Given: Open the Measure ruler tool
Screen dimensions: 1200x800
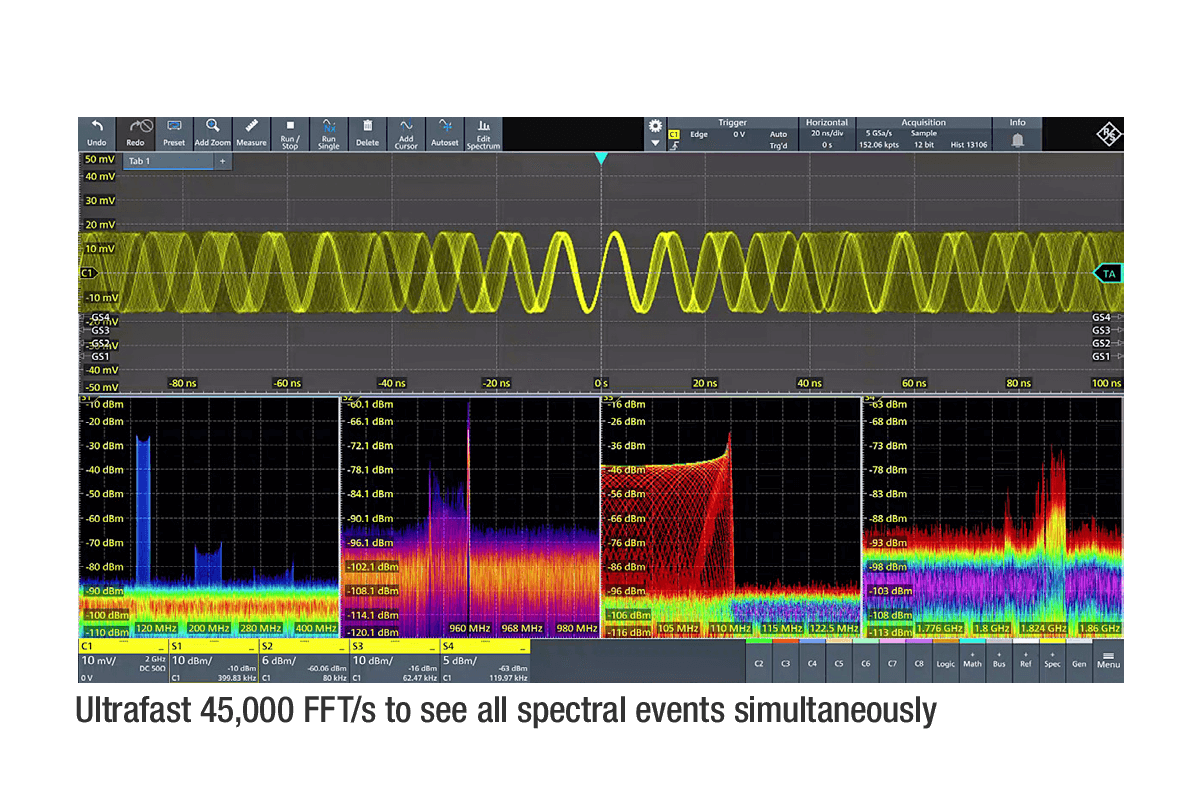Looking at the screenshot, I should 251,126.
